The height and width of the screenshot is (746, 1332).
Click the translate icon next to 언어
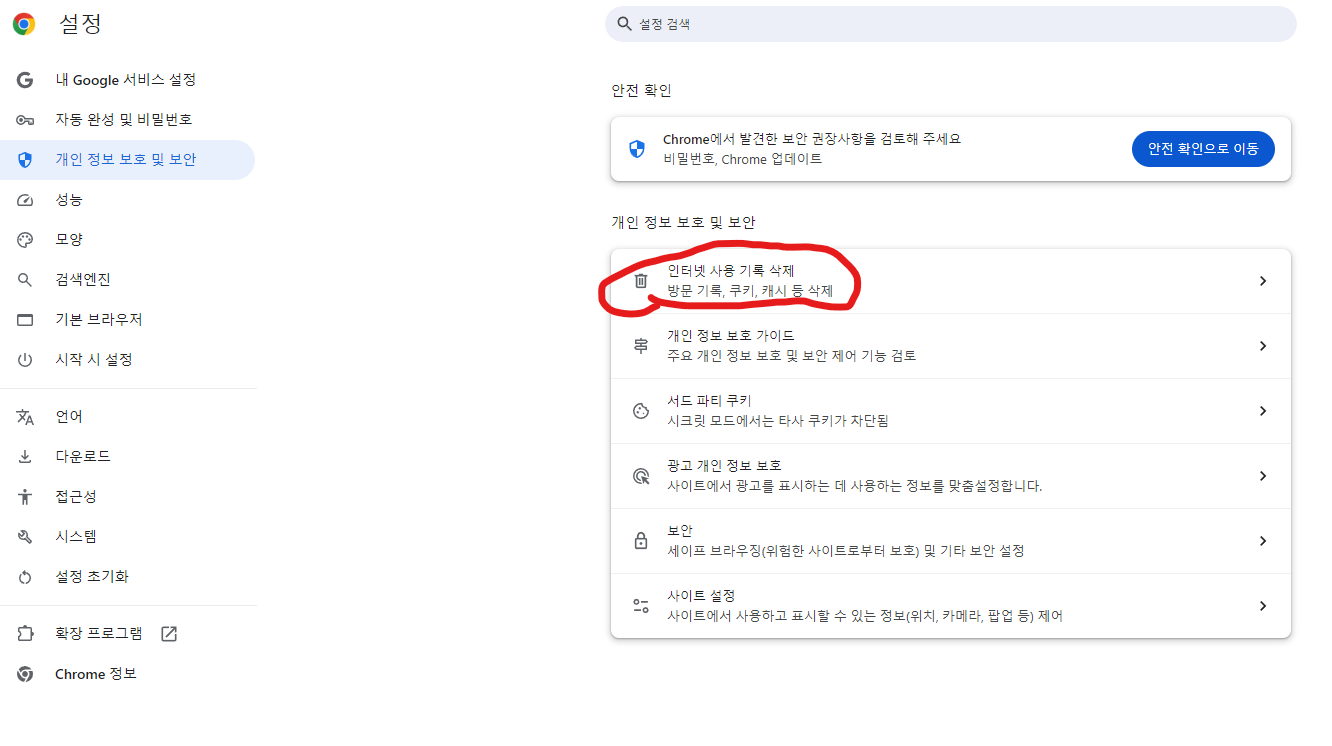(x=25, y=417)
